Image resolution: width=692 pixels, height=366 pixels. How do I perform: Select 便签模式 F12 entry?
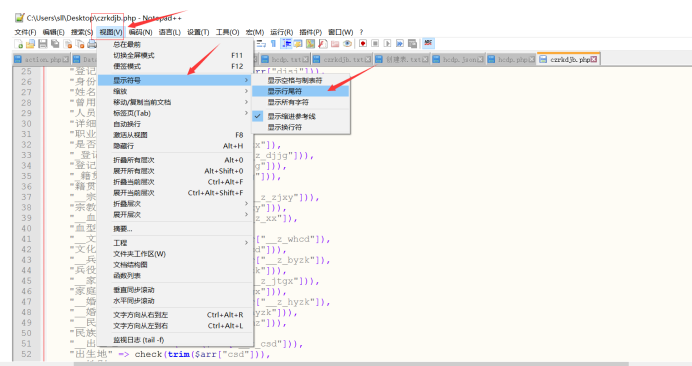[x=175, y=67]
